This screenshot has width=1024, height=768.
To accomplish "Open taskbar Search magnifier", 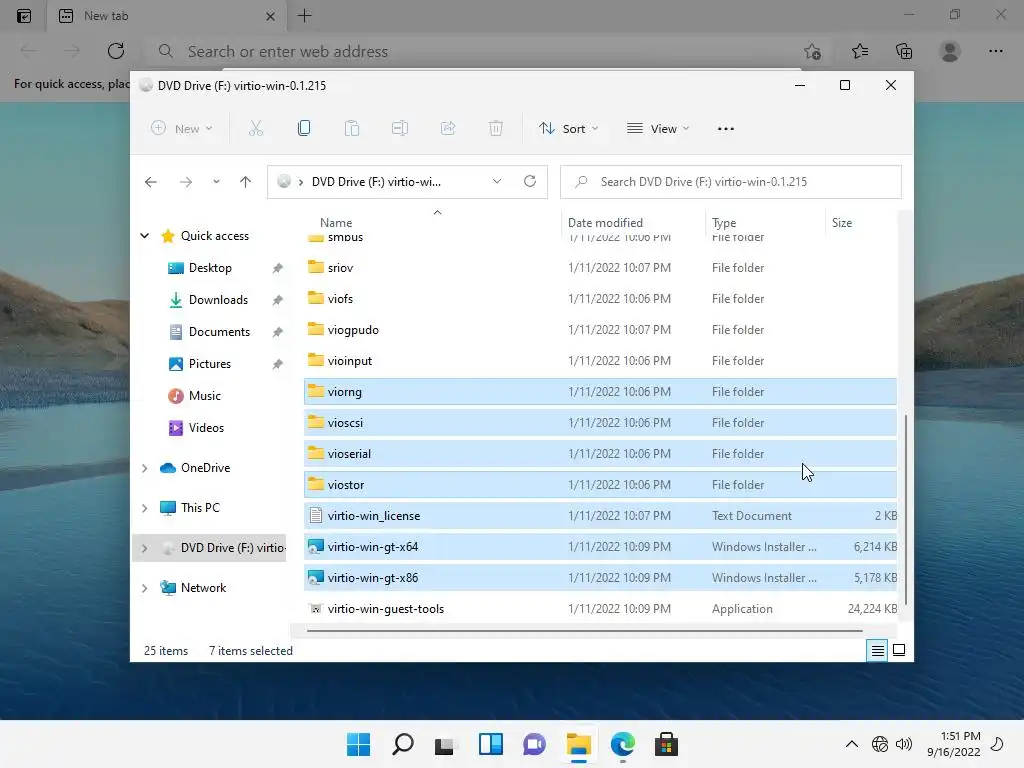I will click(x=402, y=744).
